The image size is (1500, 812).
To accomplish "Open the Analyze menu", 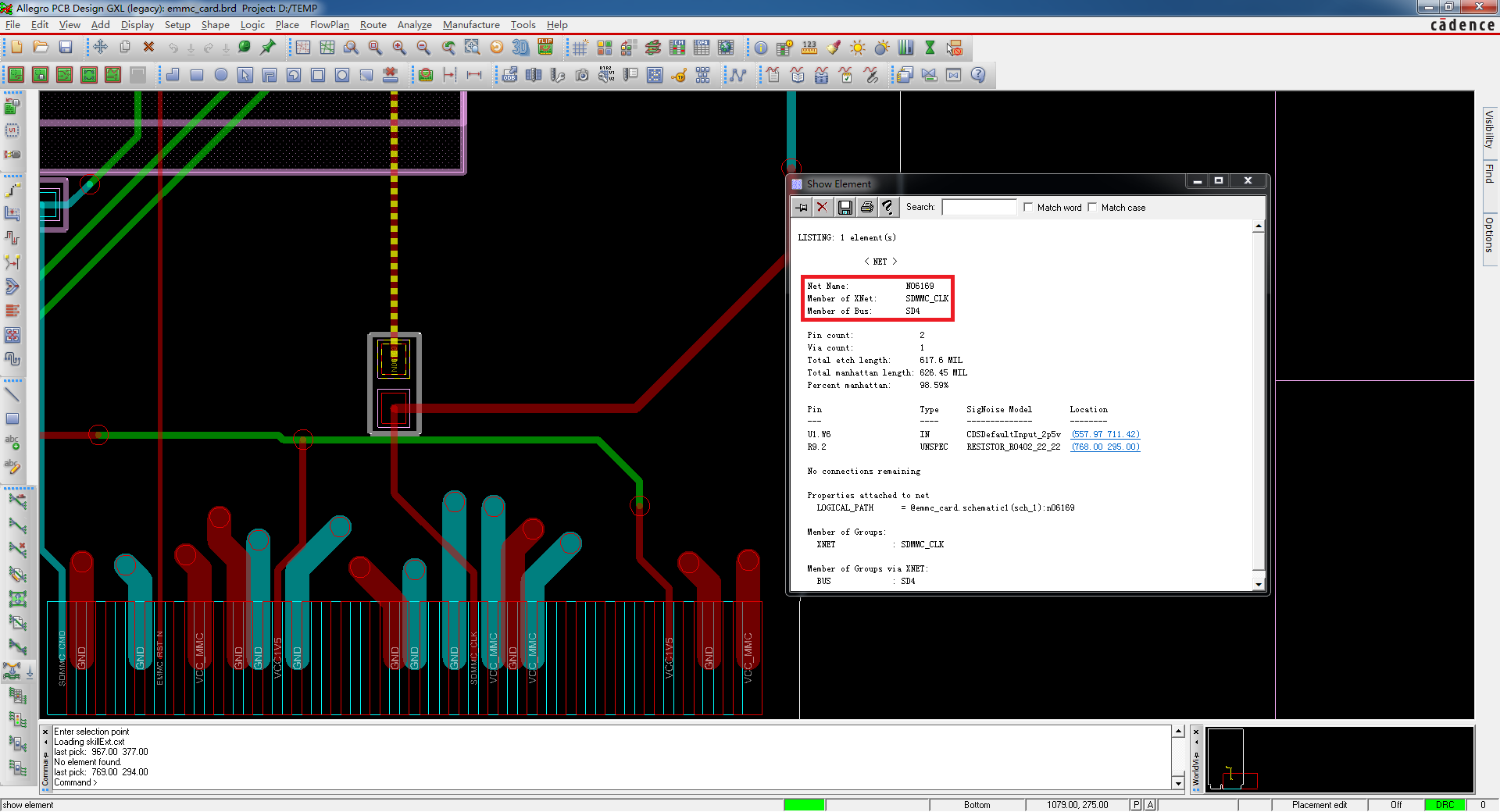I will (x=414, y=25).
